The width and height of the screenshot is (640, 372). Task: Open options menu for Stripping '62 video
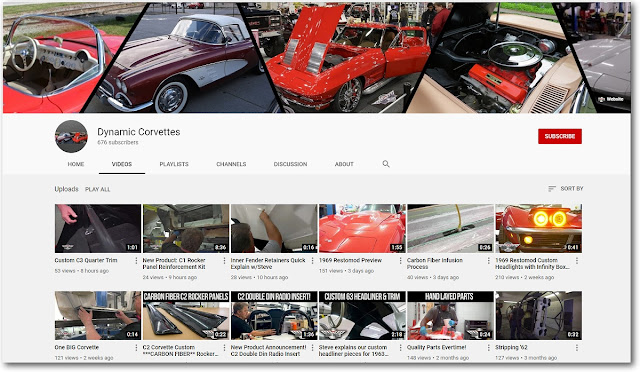click(577, 347)
